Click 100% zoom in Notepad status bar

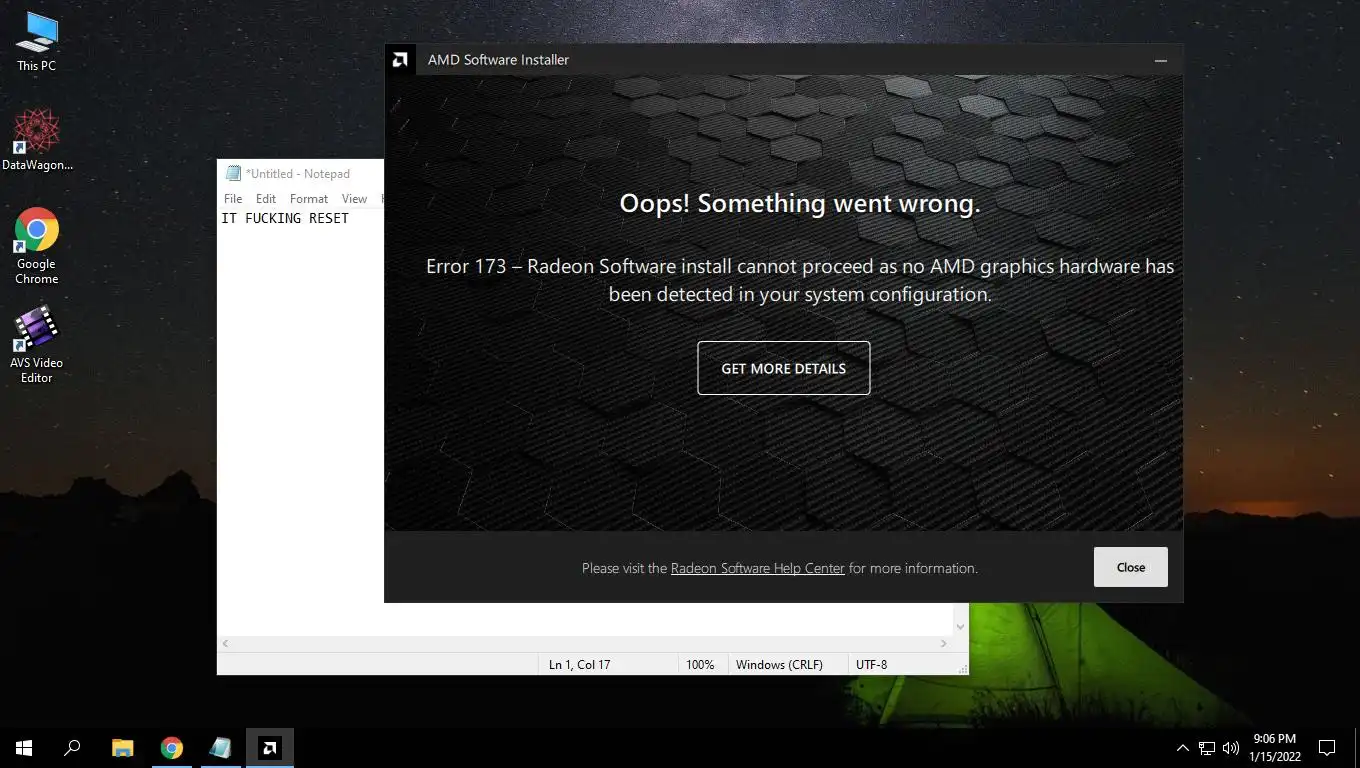[700, 664]
